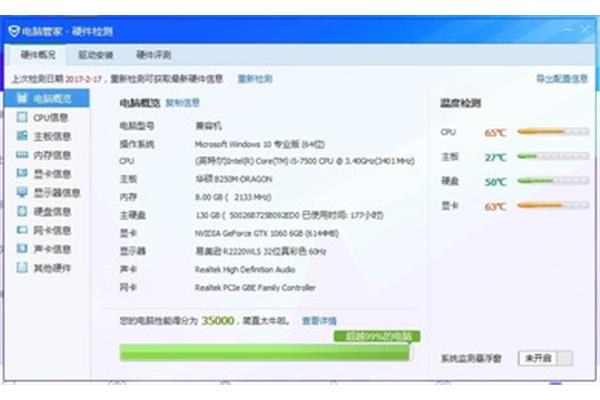Select the 电脑概览 sidebar icon
Image resolution: width=600 pixels, height=400 pixels.
[22, 98]
